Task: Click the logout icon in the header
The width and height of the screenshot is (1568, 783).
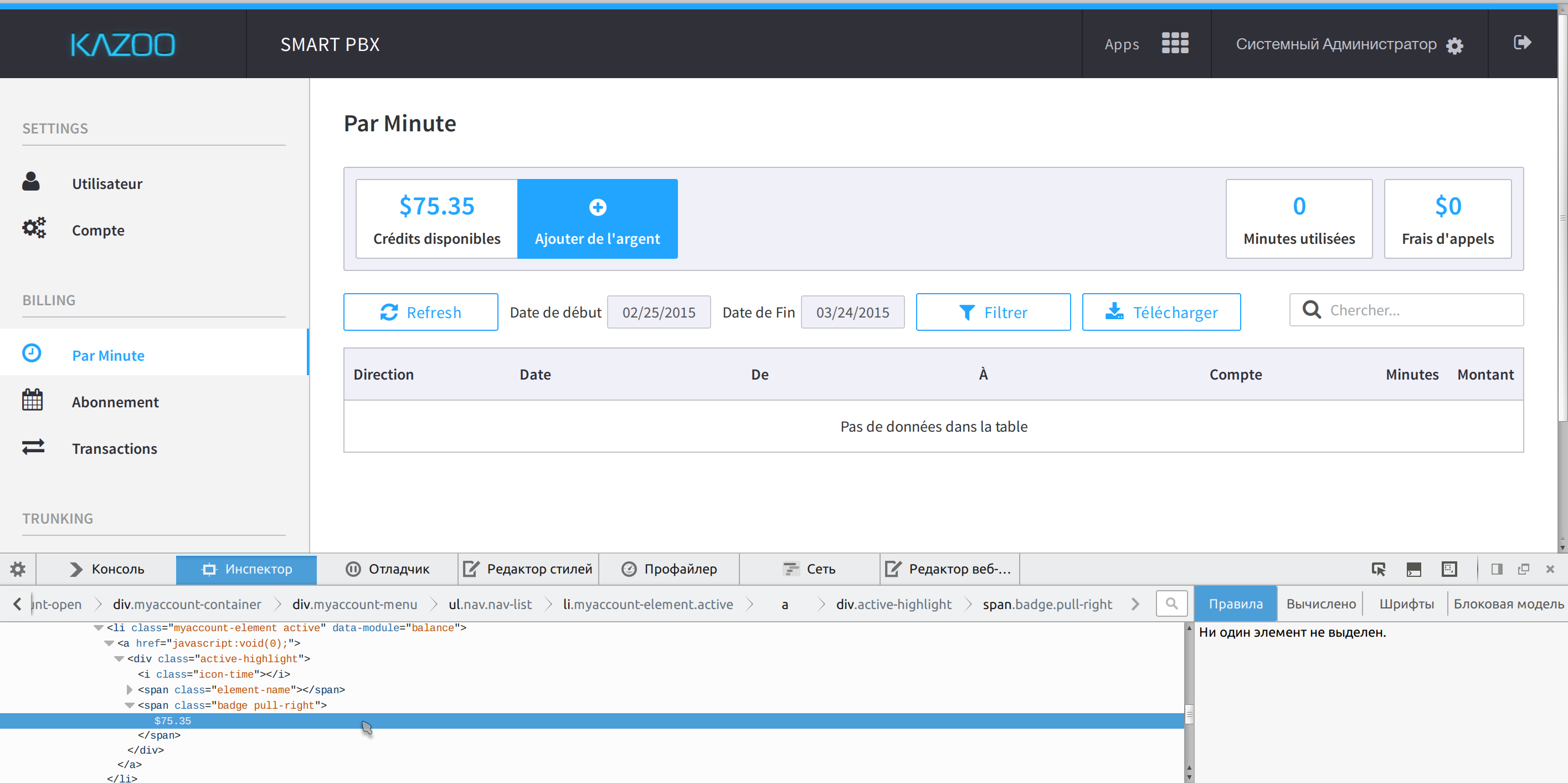Action: pos(1523,43)
